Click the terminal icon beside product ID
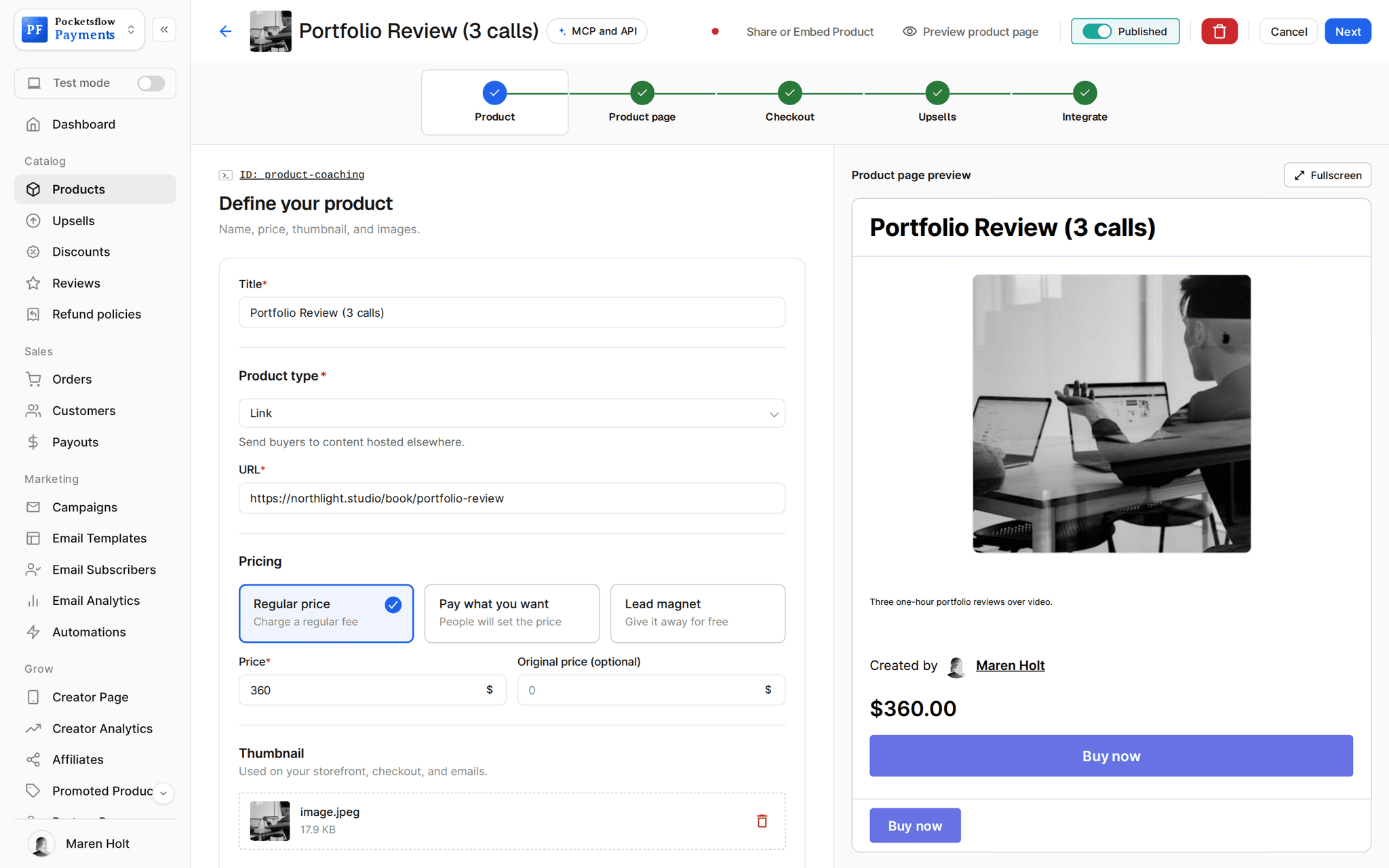 click(x=226, y=175)
